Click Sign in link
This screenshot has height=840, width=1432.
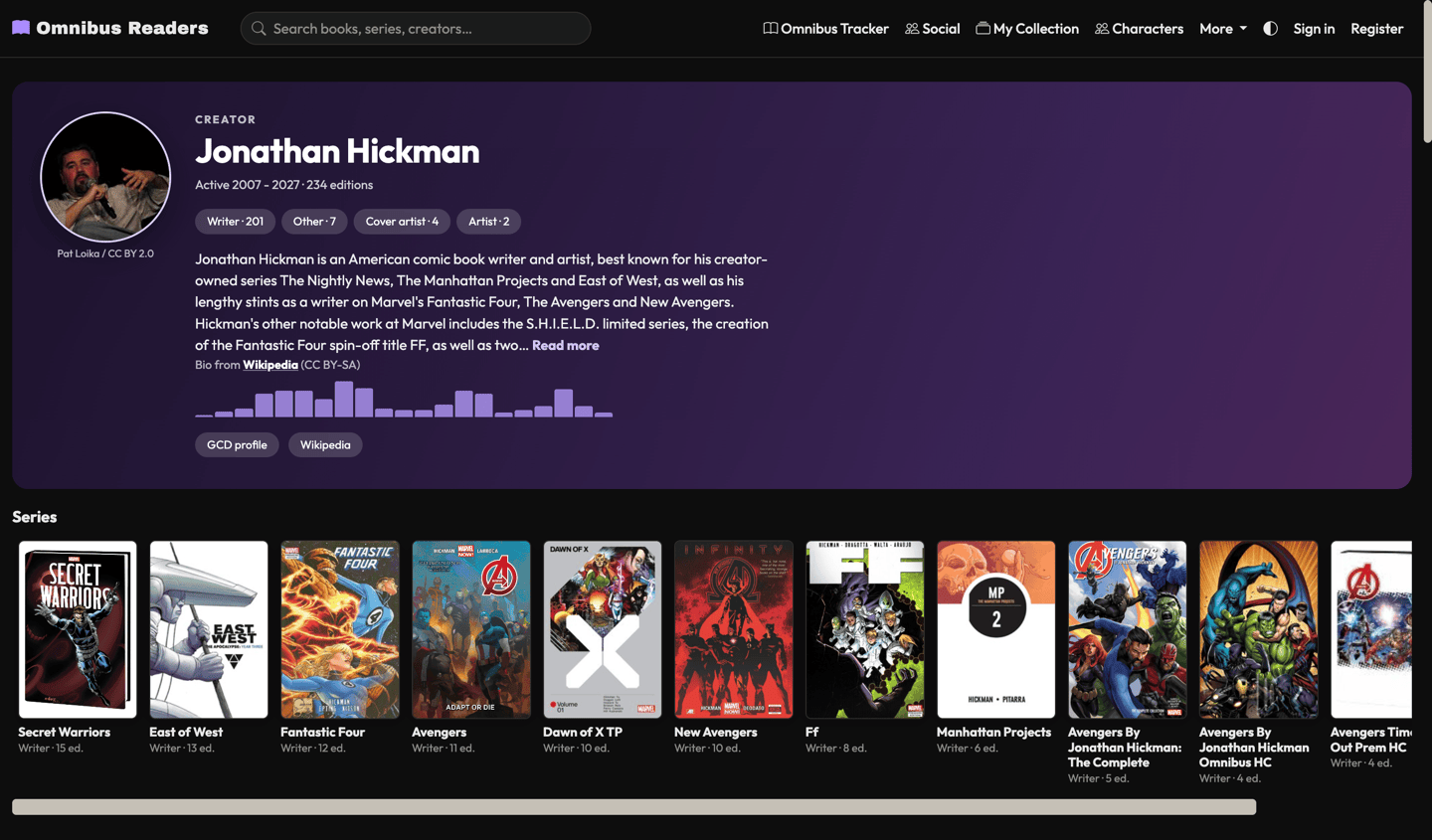coord(1314,29)
